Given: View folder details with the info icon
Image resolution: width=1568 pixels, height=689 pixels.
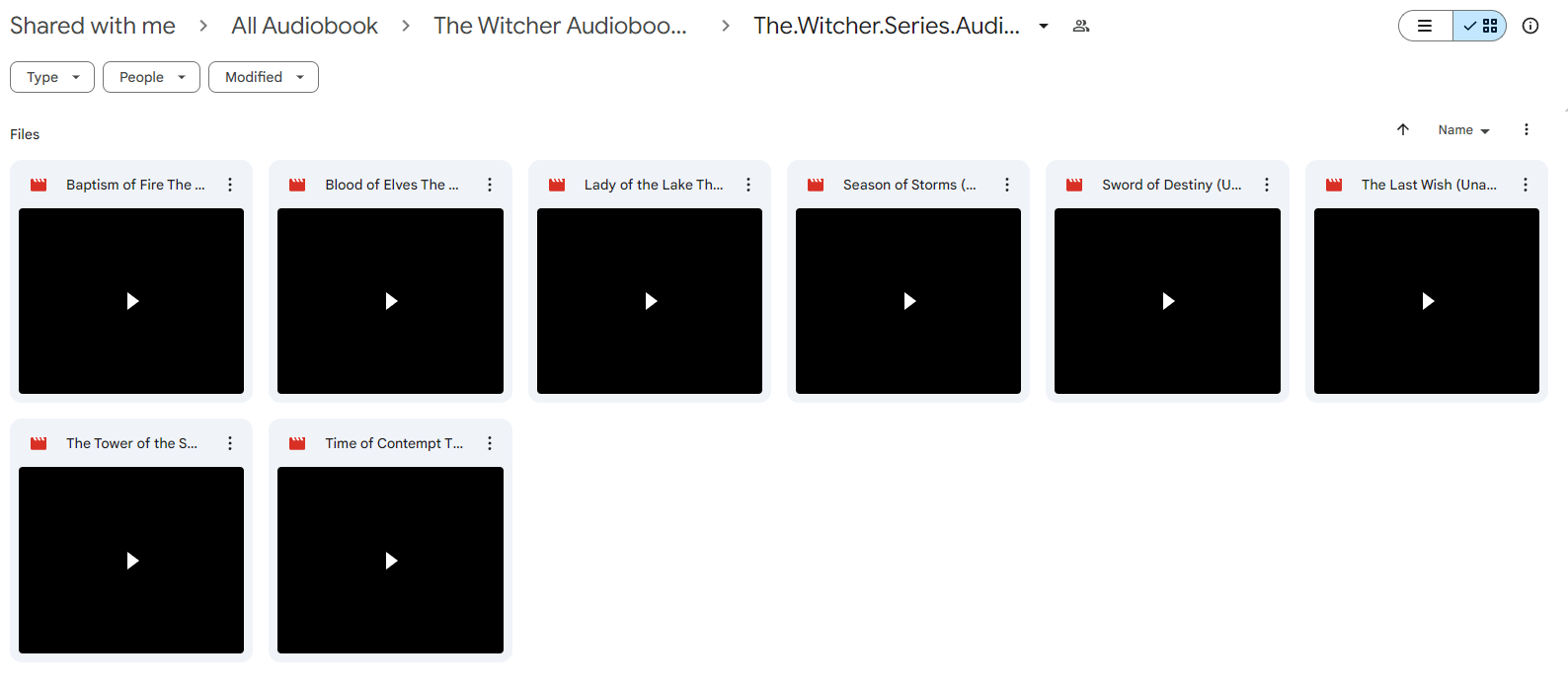Looking at the screenshot, I should [1530, 26].
